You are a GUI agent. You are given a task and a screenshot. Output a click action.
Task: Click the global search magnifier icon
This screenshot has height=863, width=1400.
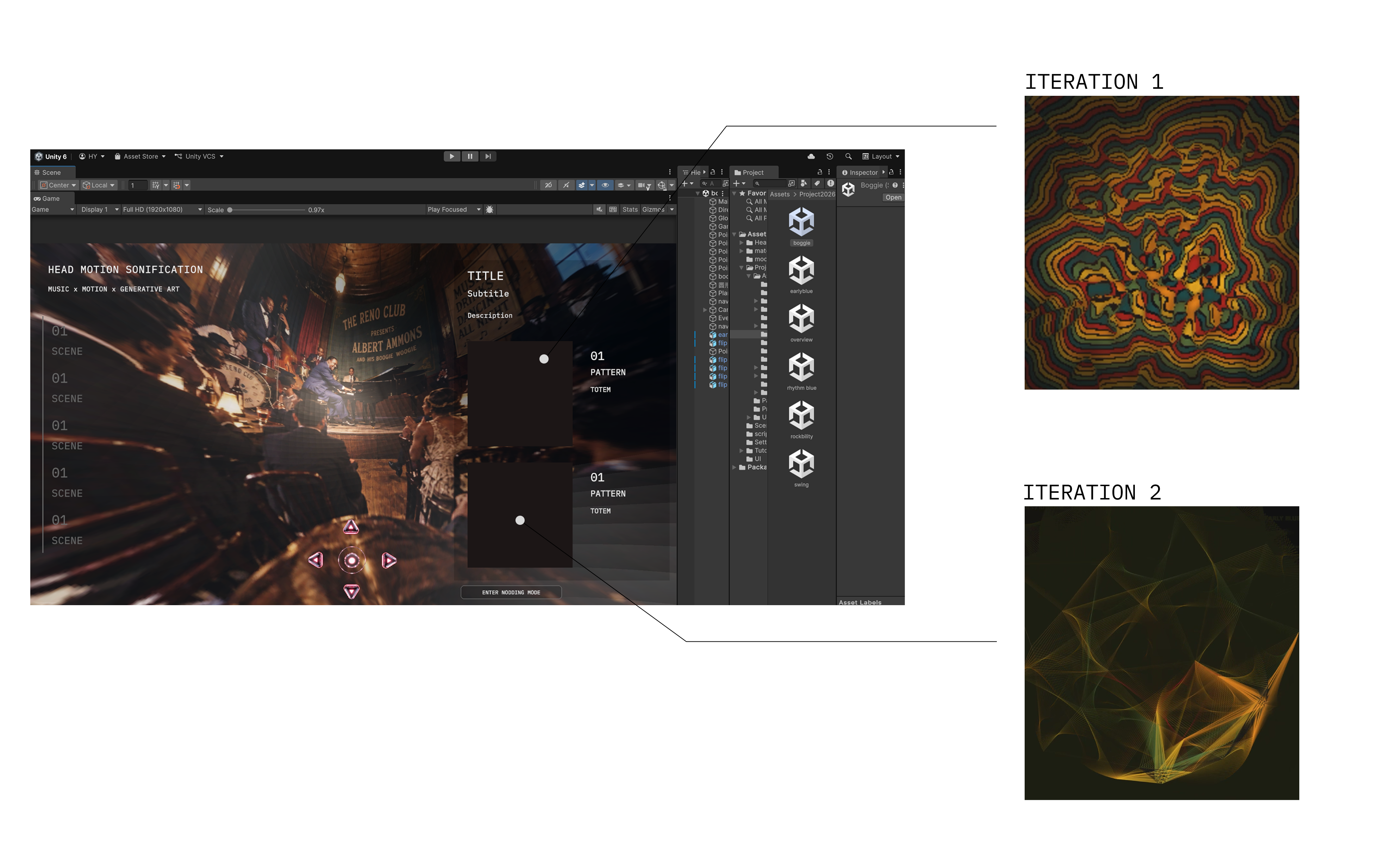click(x=848, y=156)
